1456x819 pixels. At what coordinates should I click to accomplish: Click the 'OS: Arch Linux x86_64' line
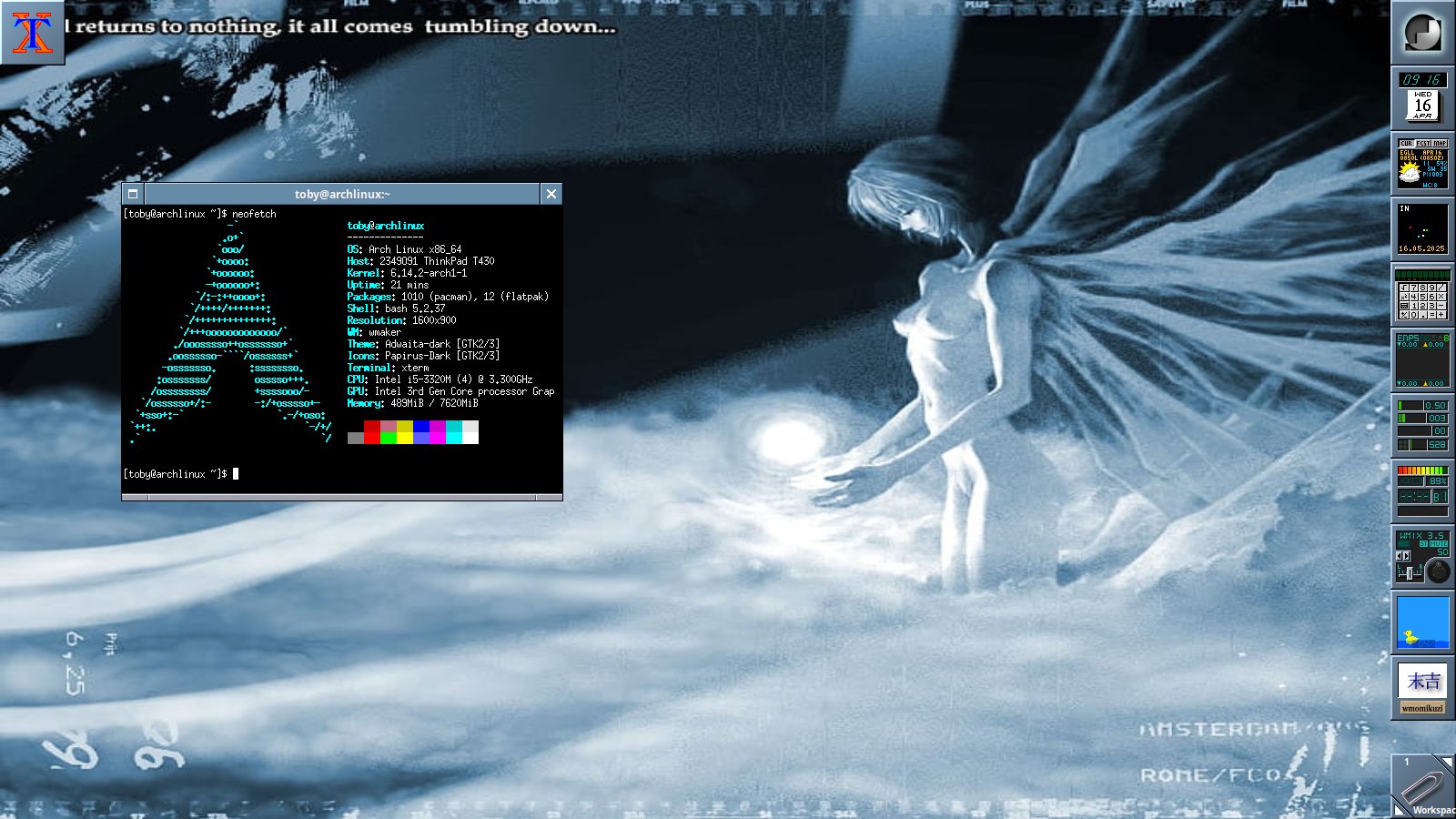(404, 249)
